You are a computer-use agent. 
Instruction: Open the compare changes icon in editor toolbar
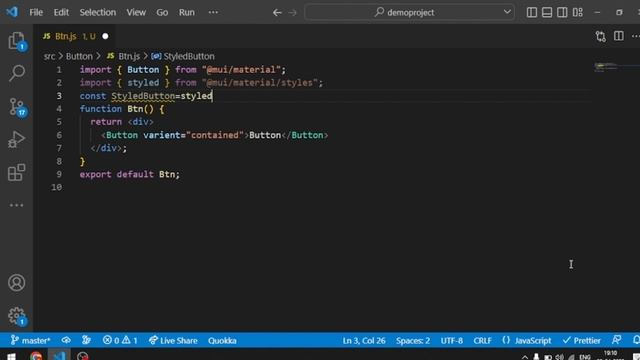600,36
